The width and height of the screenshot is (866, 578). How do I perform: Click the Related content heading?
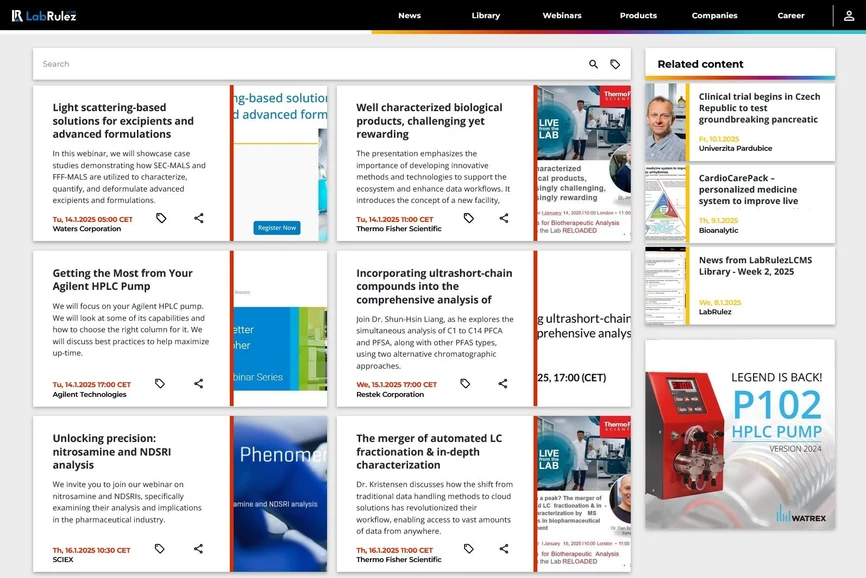tap(700, 64)
